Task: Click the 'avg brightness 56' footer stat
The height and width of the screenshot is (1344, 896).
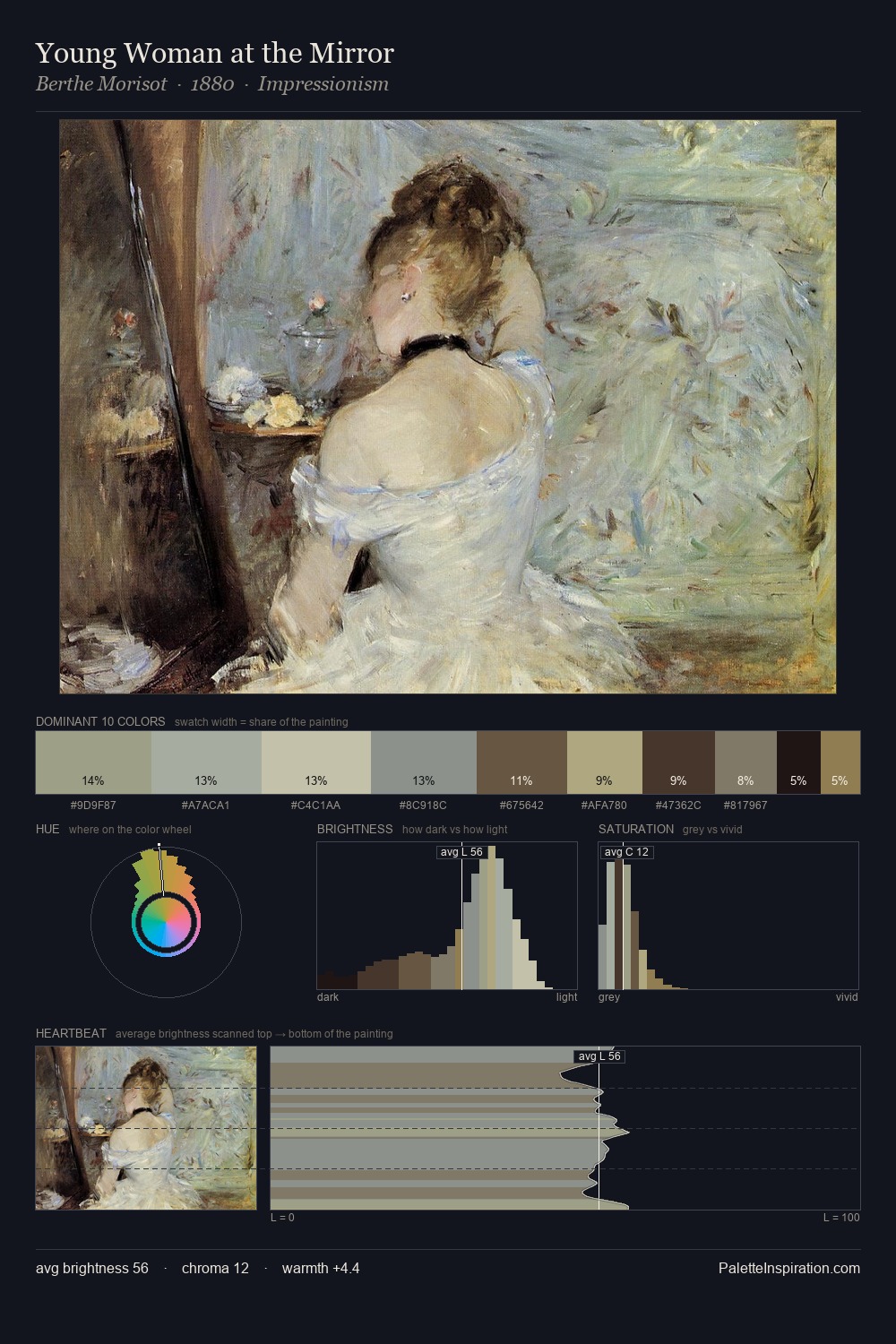Action: [92, 1269]
